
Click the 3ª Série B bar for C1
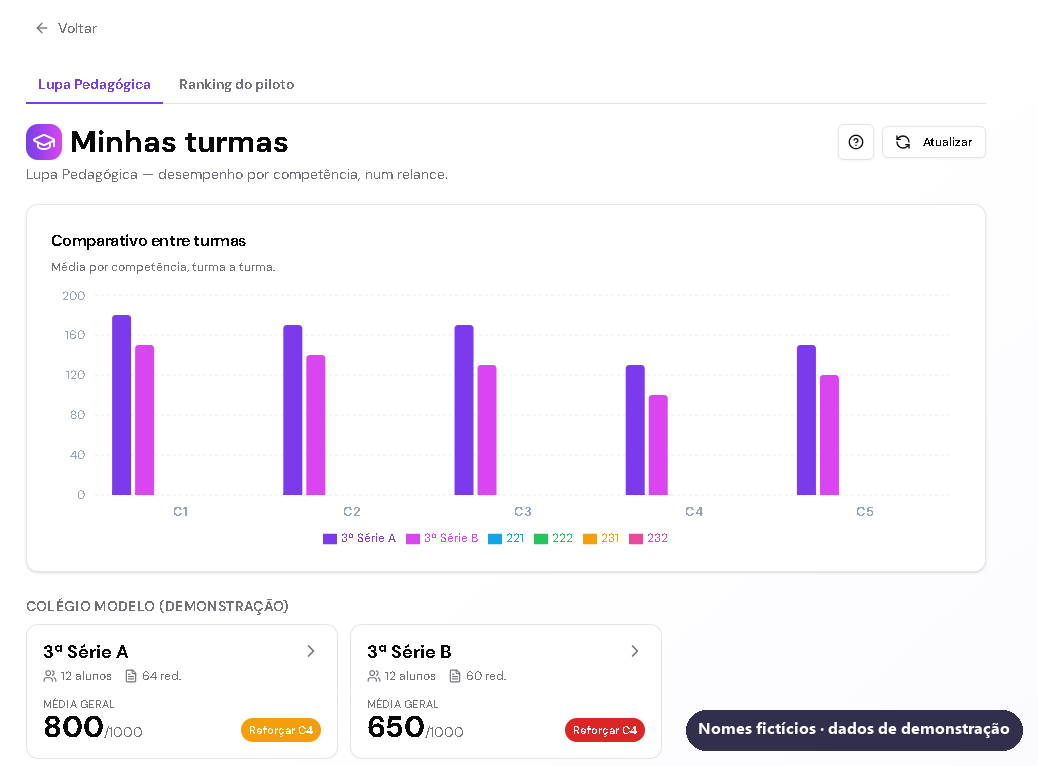[x=144, y=420]
